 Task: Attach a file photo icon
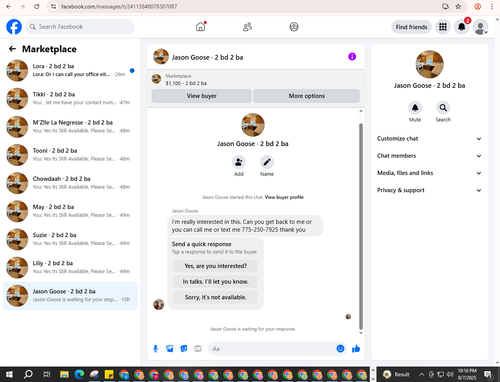(170, 349)
